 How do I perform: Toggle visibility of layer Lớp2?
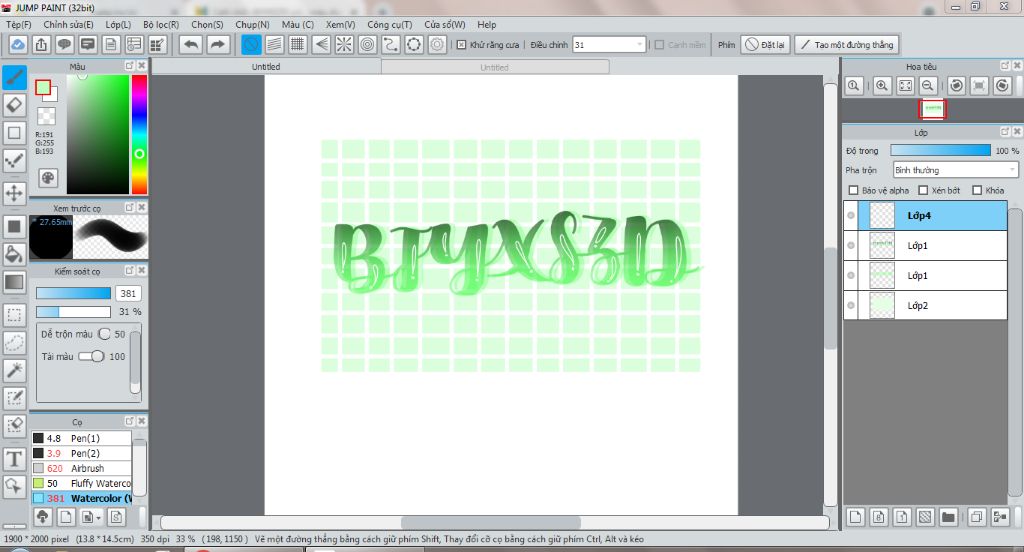851,305
